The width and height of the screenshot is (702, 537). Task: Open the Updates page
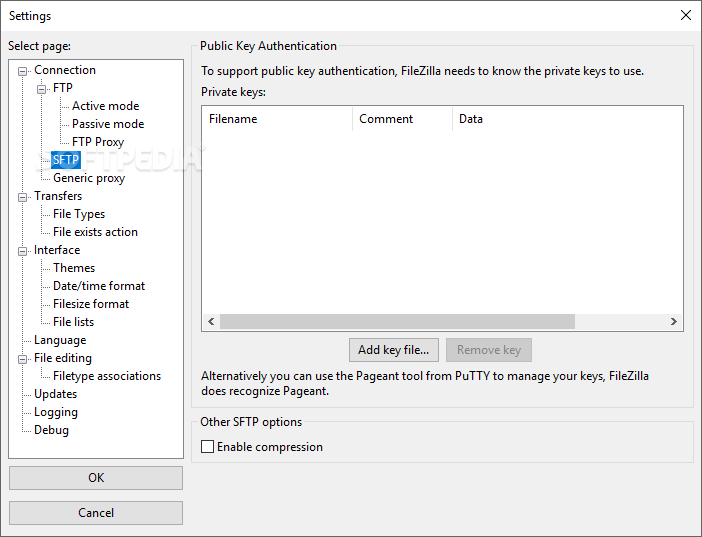pos(56,394)
